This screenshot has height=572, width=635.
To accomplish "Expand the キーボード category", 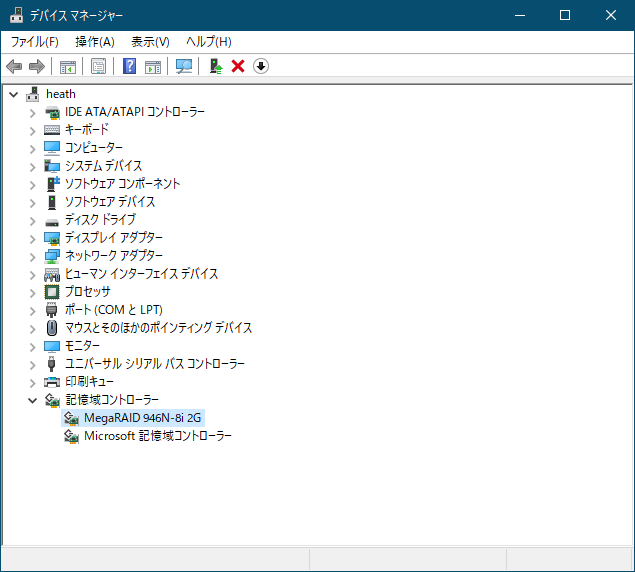I will (x=33, y=131).
